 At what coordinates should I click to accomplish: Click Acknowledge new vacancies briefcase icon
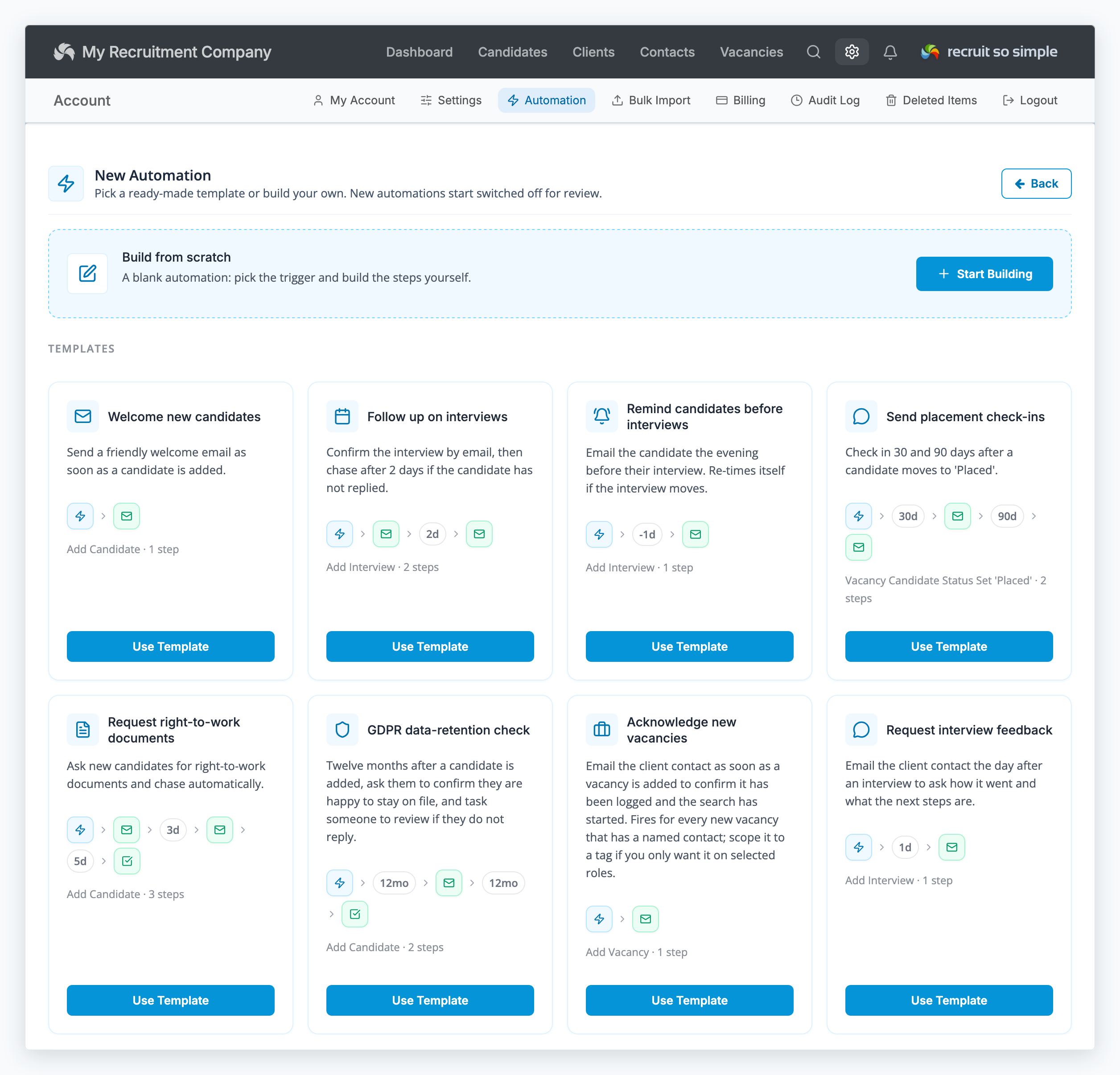click(602, 730)
